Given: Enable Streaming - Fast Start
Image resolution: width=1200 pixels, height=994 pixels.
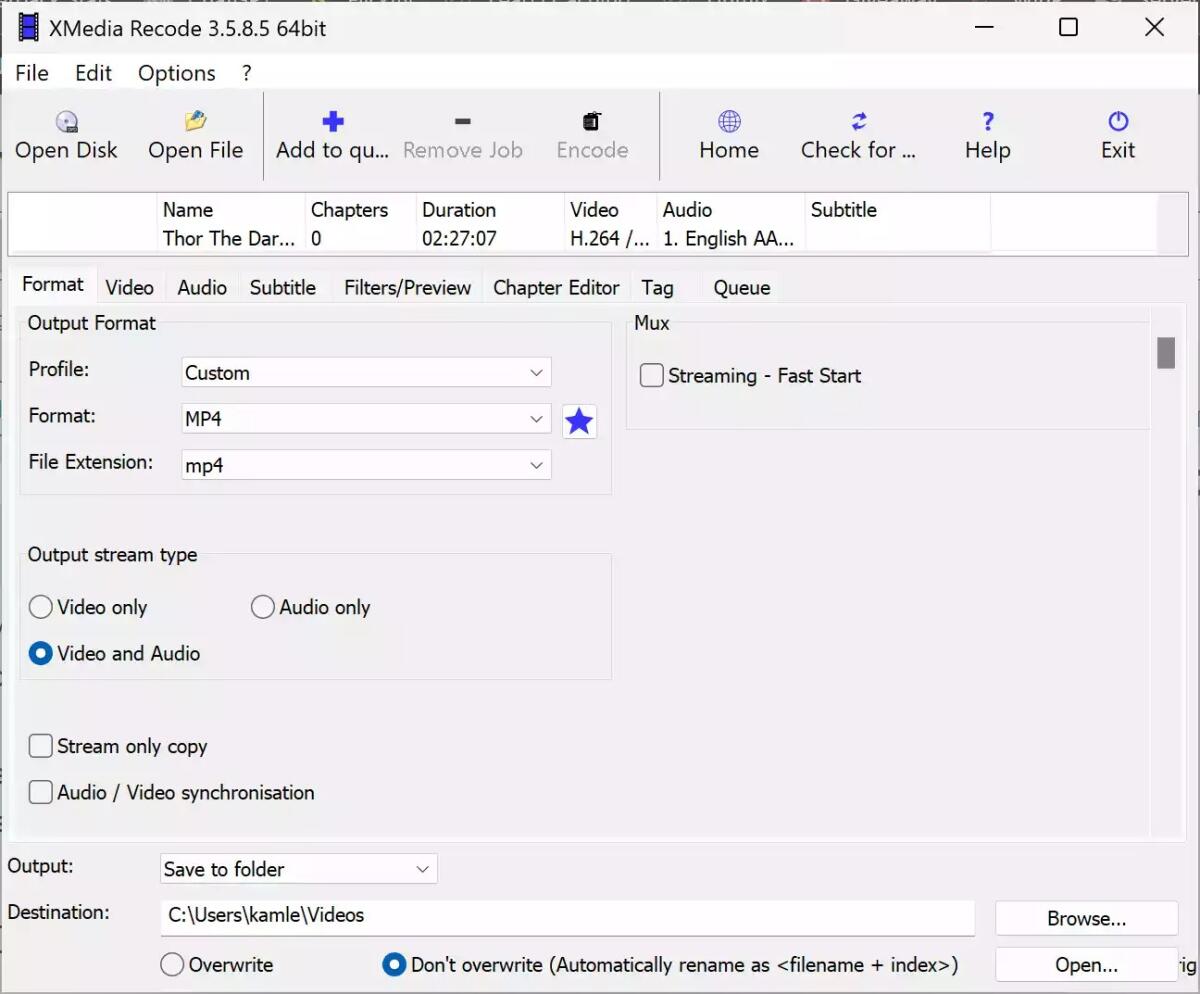Looking at the screenshot, I should (x=651, y=375).
